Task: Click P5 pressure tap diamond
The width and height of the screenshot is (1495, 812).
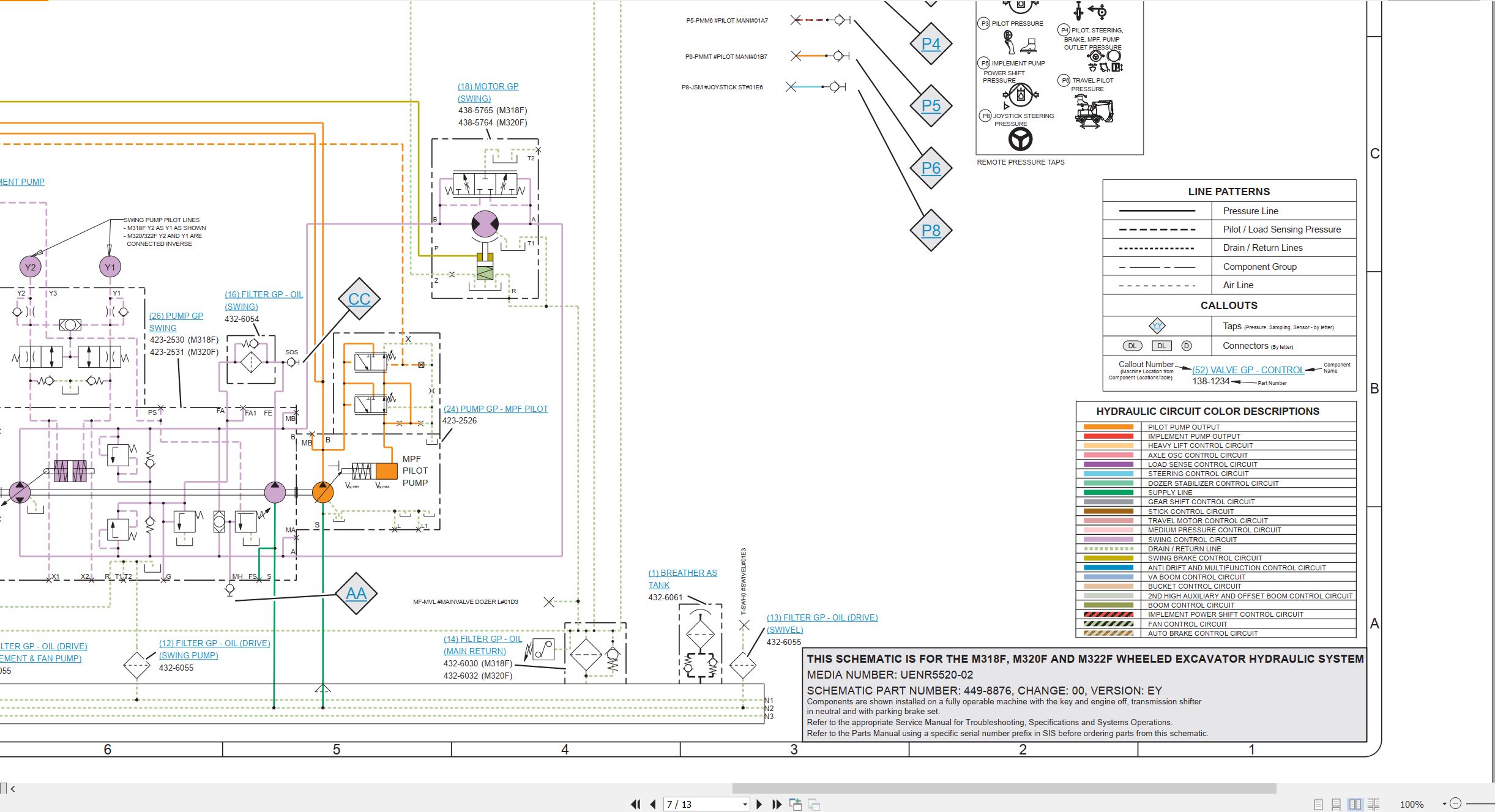Action: pyautogui.click(x=931, y=106)
